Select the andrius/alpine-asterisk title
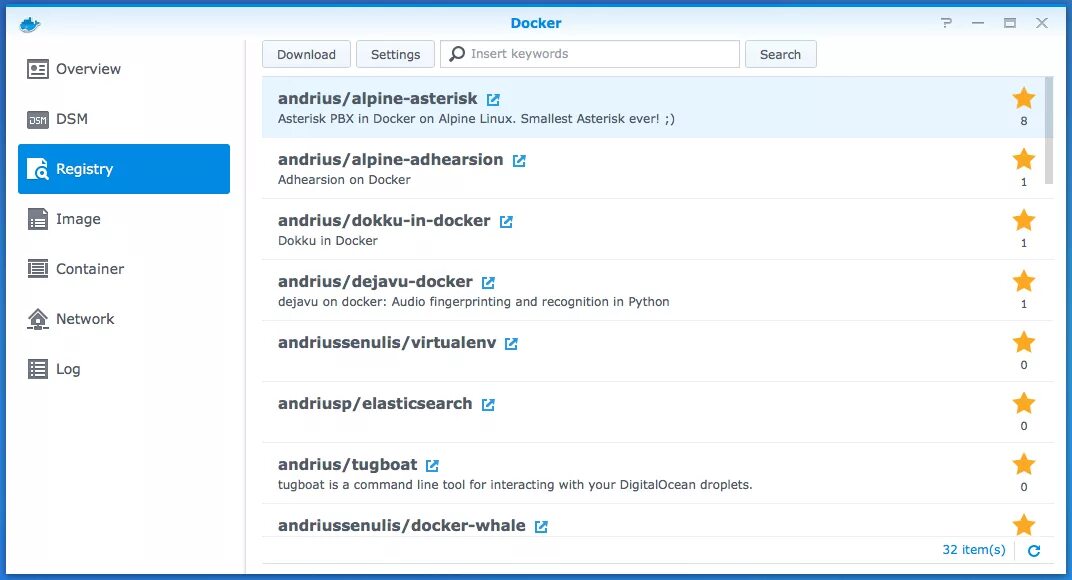 (x=377, y=98)
